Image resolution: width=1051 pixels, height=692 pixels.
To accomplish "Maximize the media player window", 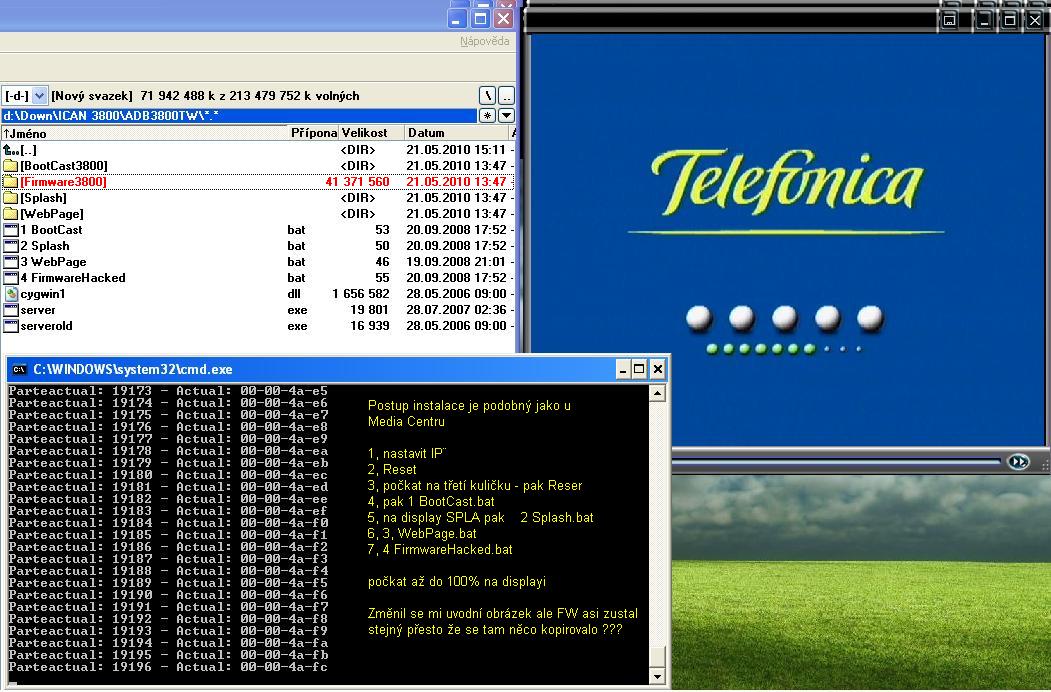I will 1009,20.
